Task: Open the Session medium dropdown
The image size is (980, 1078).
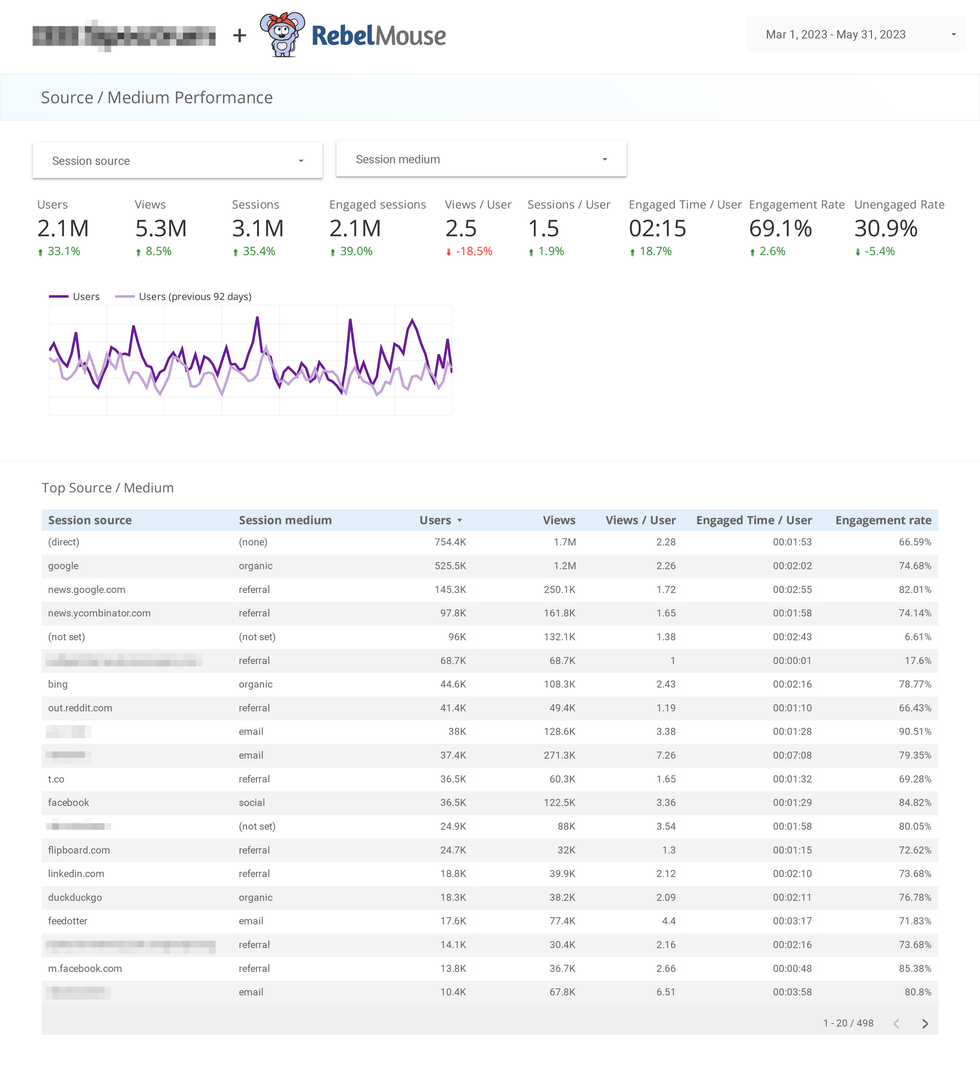Action: pyautogui.click(x=480, y=159)
